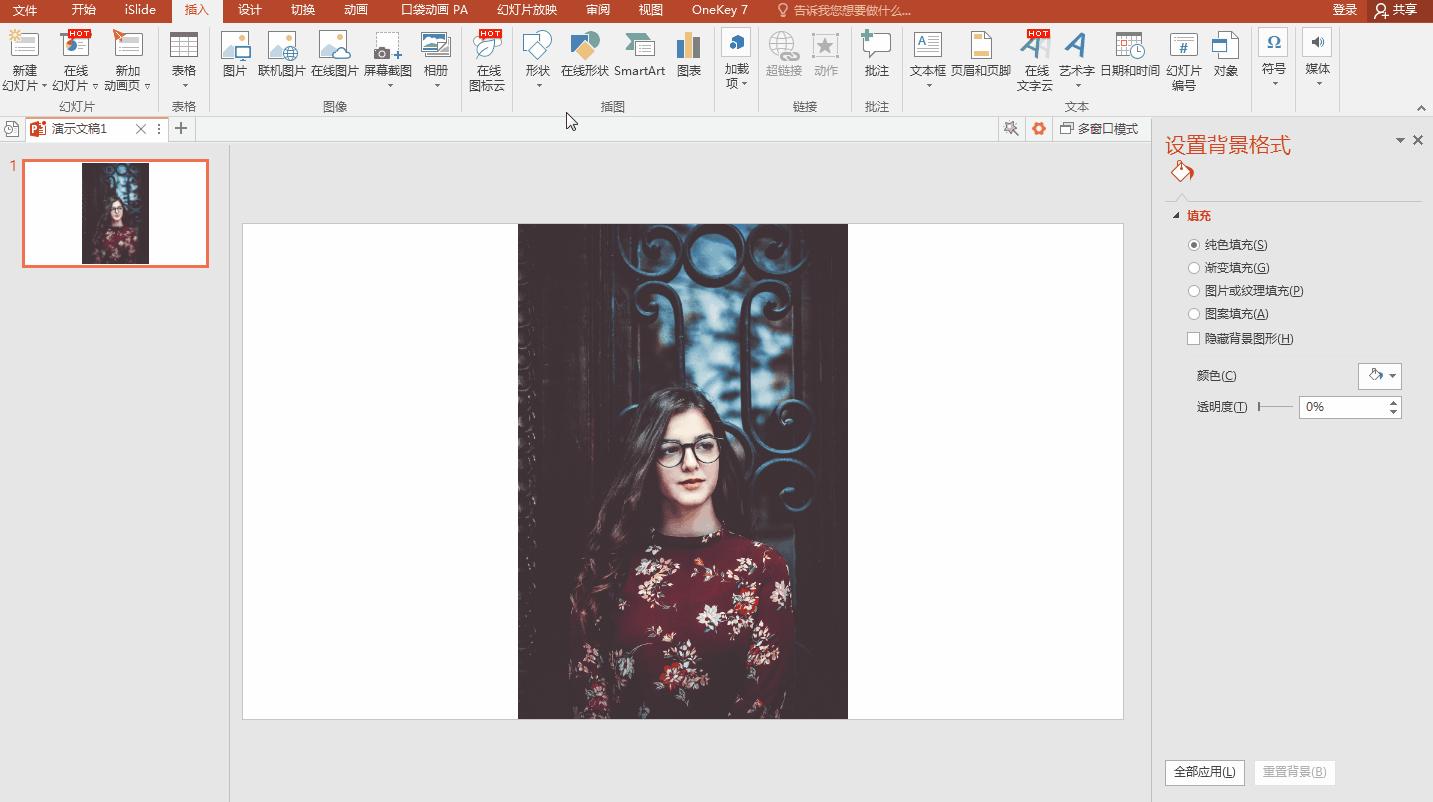Insert a chart using 图表 icon
The width and height of the screenshot is (1433, 802).
pos(688,54)
